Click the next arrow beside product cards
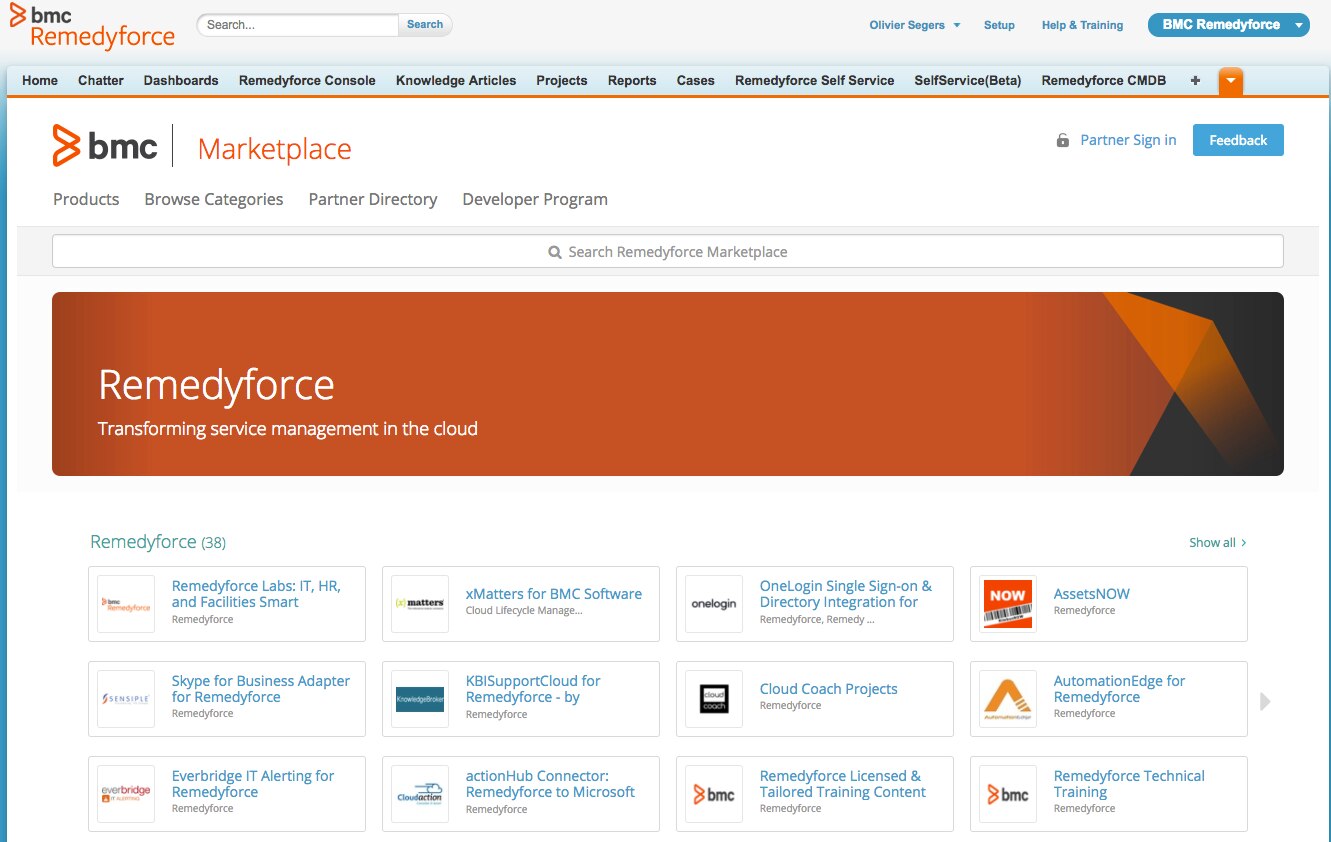The height and width of the screenshot is (842, 1331). (x=1265, y=702)
